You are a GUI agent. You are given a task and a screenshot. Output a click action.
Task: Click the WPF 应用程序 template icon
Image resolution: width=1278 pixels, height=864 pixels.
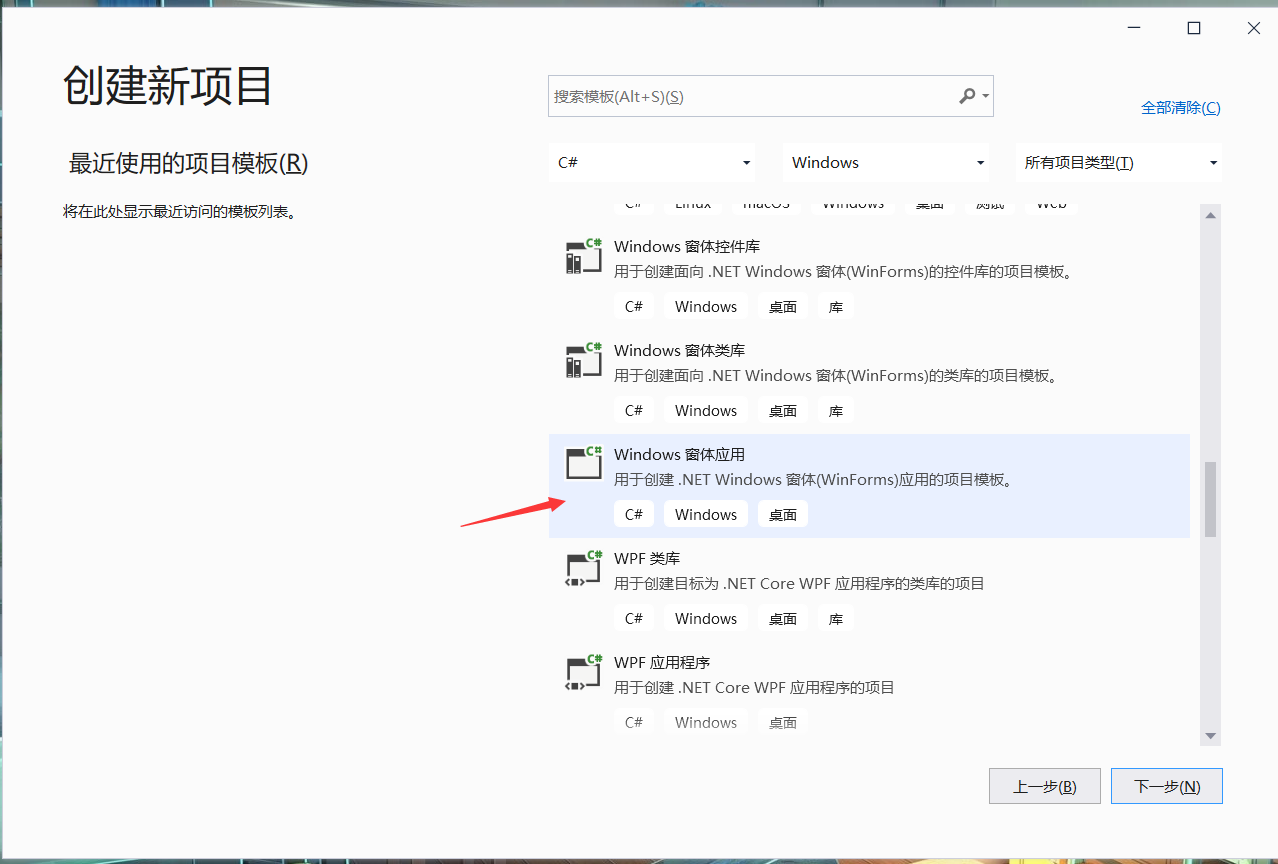coord(583,671)
